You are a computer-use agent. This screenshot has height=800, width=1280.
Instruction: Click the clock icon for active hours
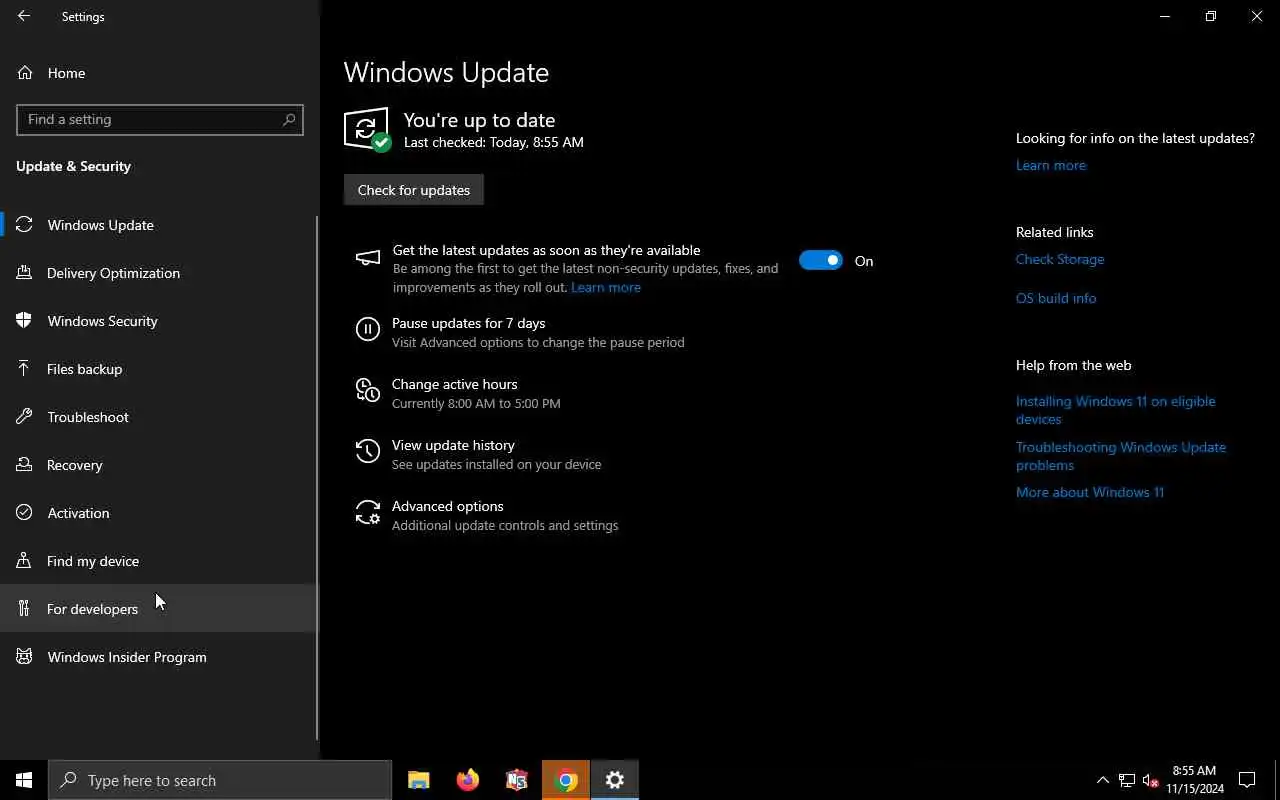(368, 390)
